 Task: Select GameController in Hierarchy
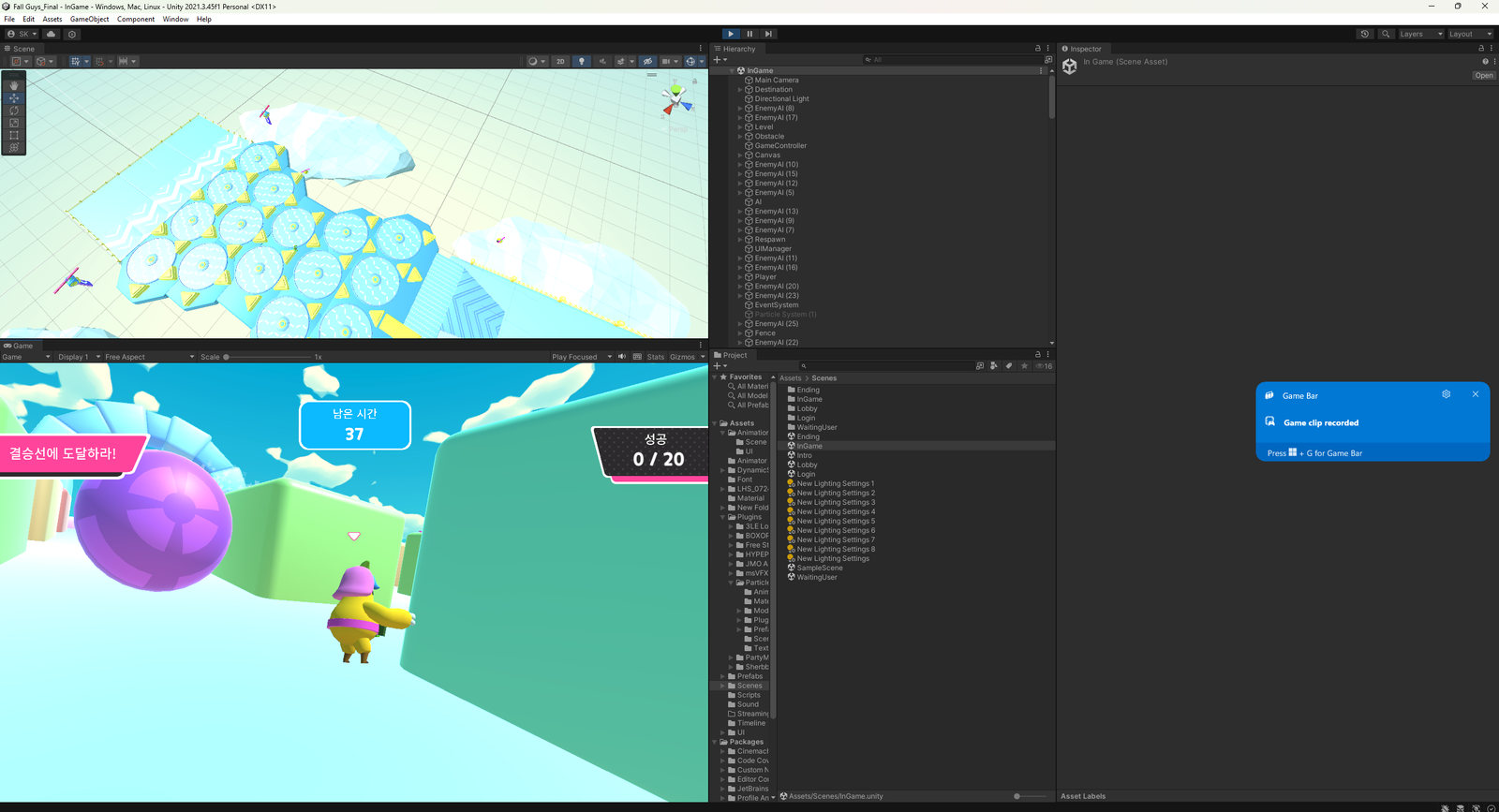(780, 146)
